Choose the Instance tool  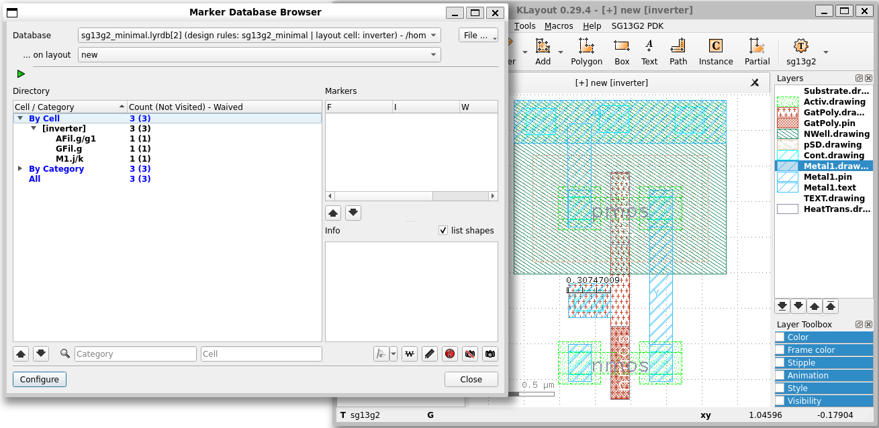(715, 51)
